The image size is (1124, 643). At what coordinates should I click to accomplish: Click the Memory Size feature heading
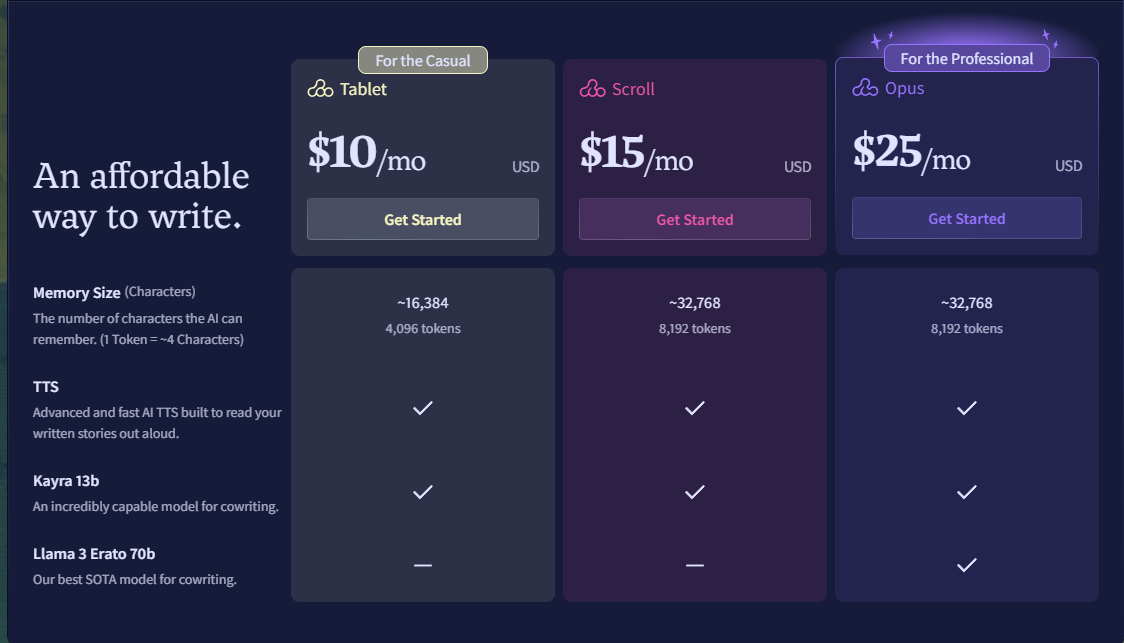click(77, 292)
